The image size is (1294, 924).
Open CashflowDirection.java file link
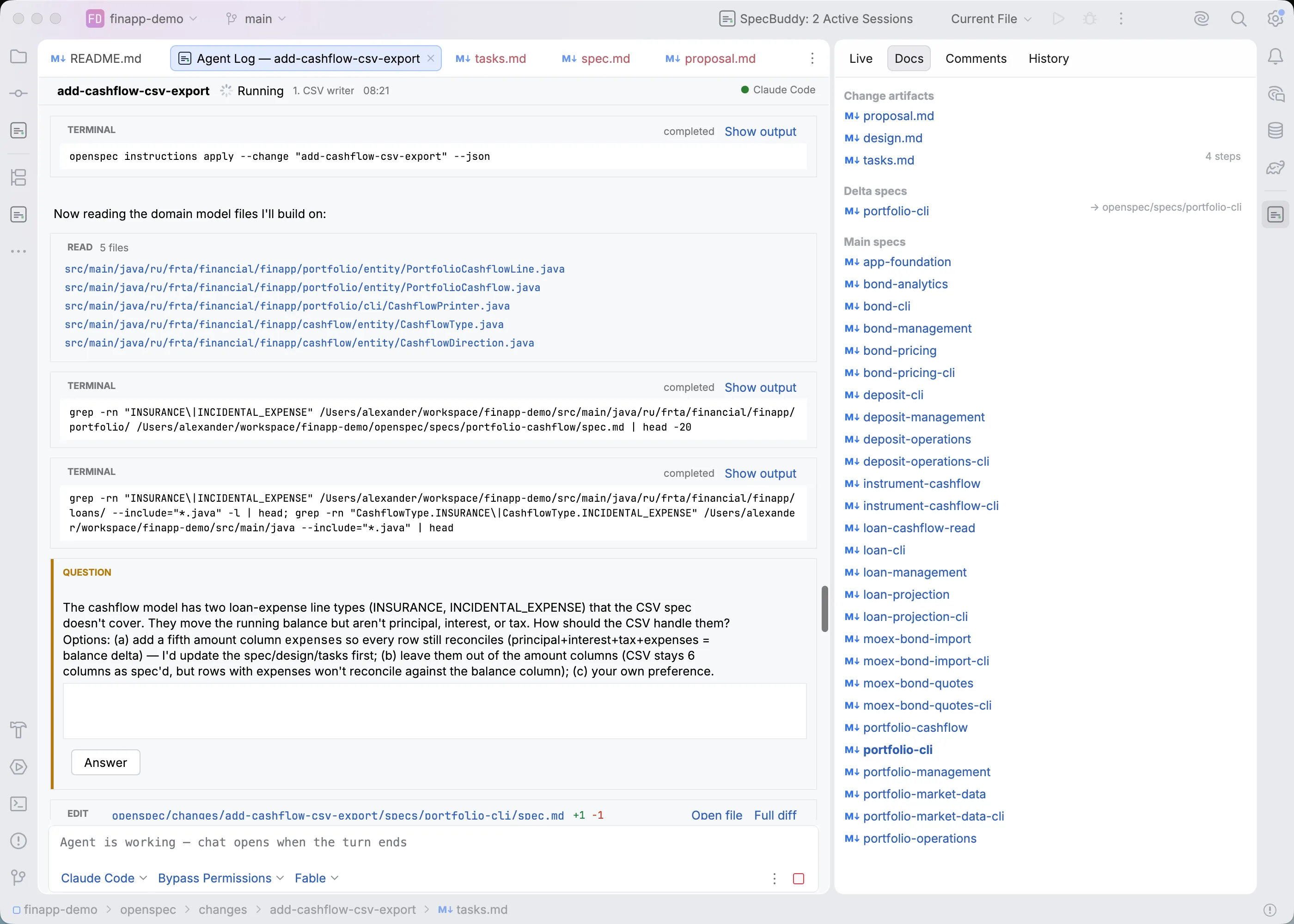click(299, 343)
